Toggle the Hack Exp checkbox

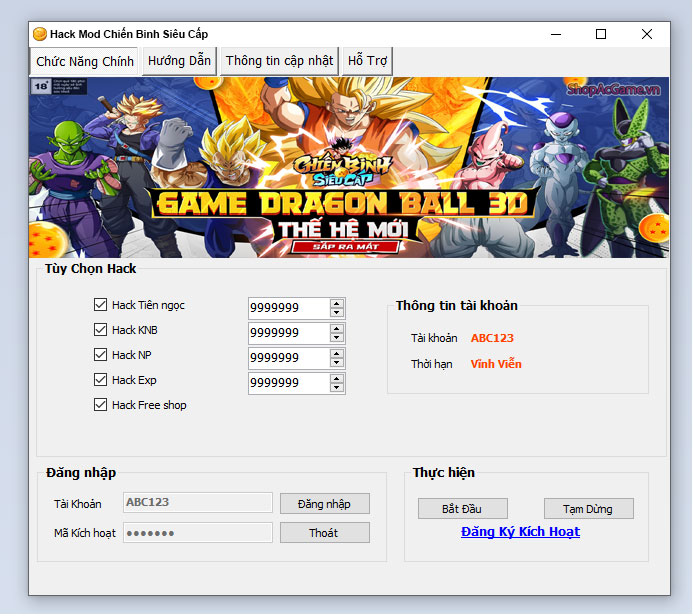(100, 380)
